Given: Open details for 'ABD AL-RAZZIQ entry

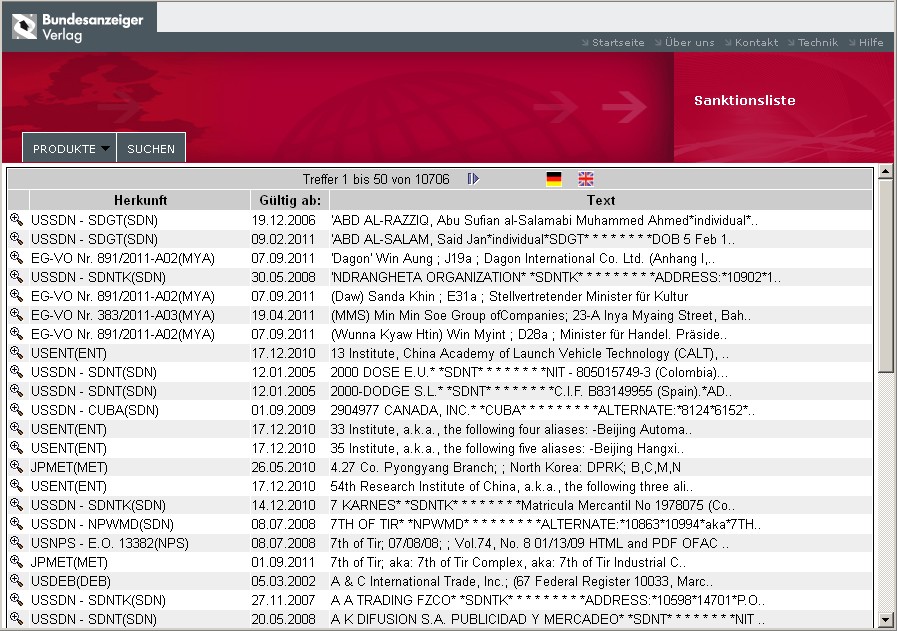Looking at the screenshot, I should click(16, 220).
